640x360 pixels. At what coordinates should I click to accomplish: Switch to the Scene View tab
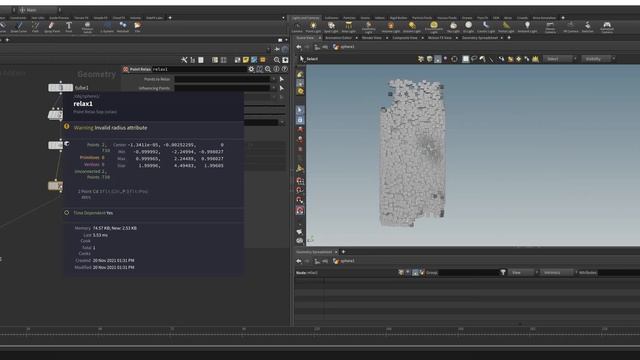tap(305, 38)
